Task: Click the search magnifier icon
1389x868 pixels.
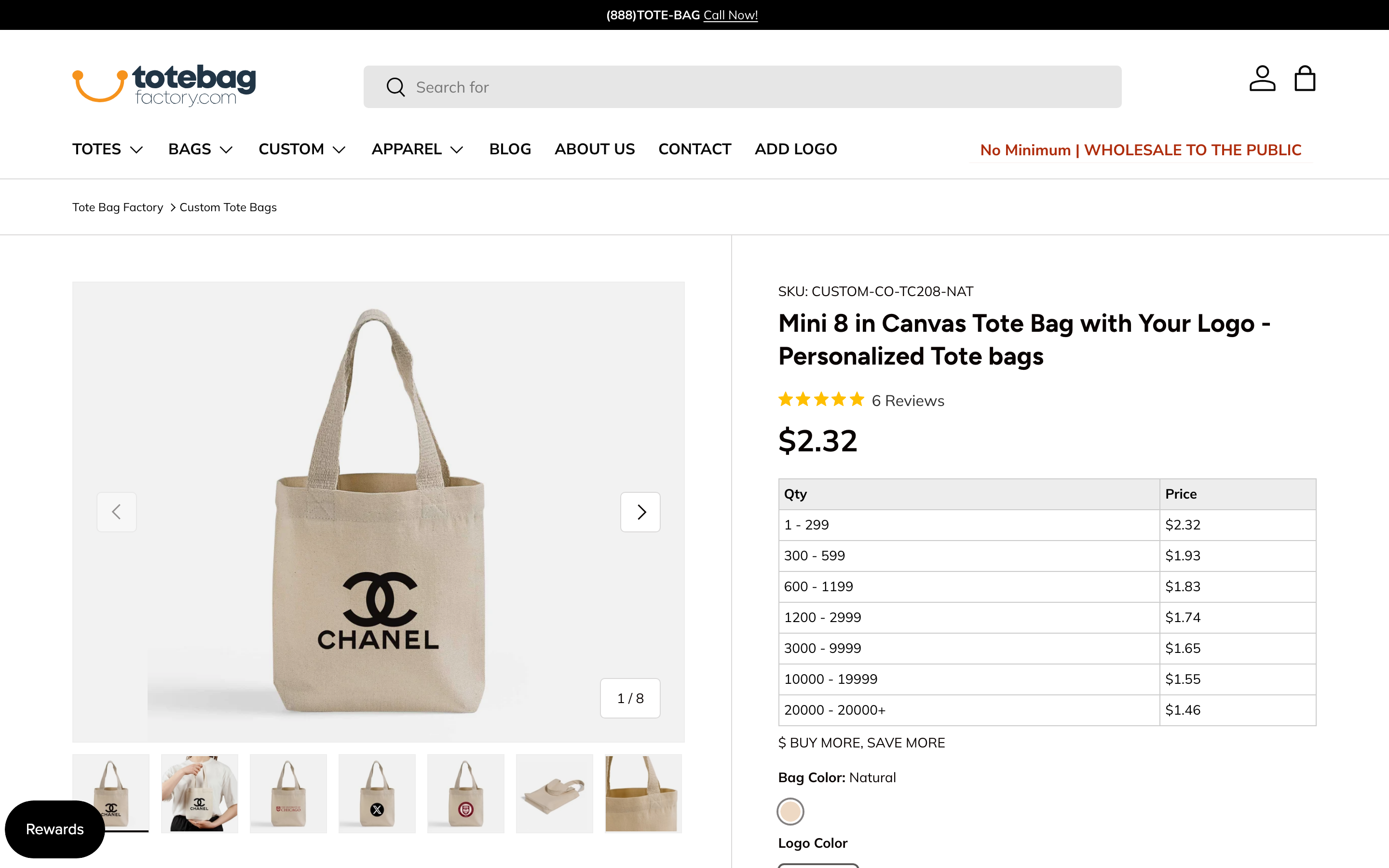Action: (x=395, y=87)
